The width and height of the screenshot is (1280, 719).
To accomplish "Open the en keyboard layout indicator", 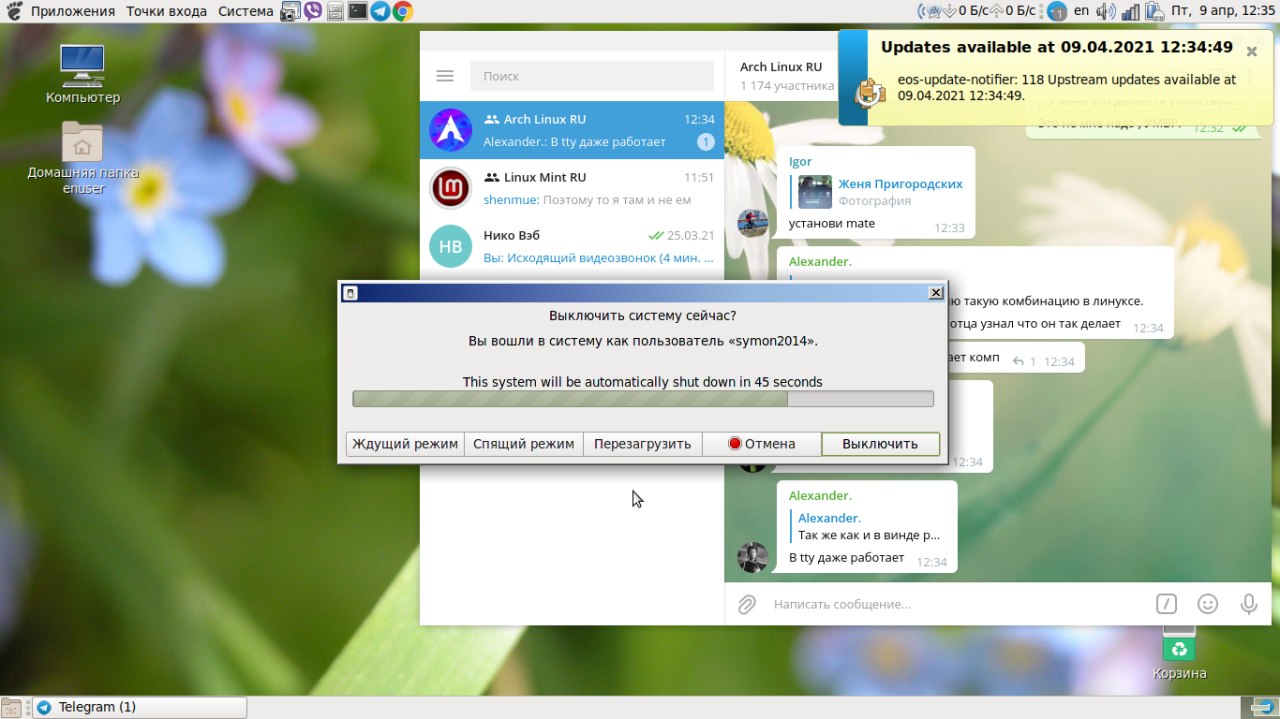I will click(x=1082, y=12).
